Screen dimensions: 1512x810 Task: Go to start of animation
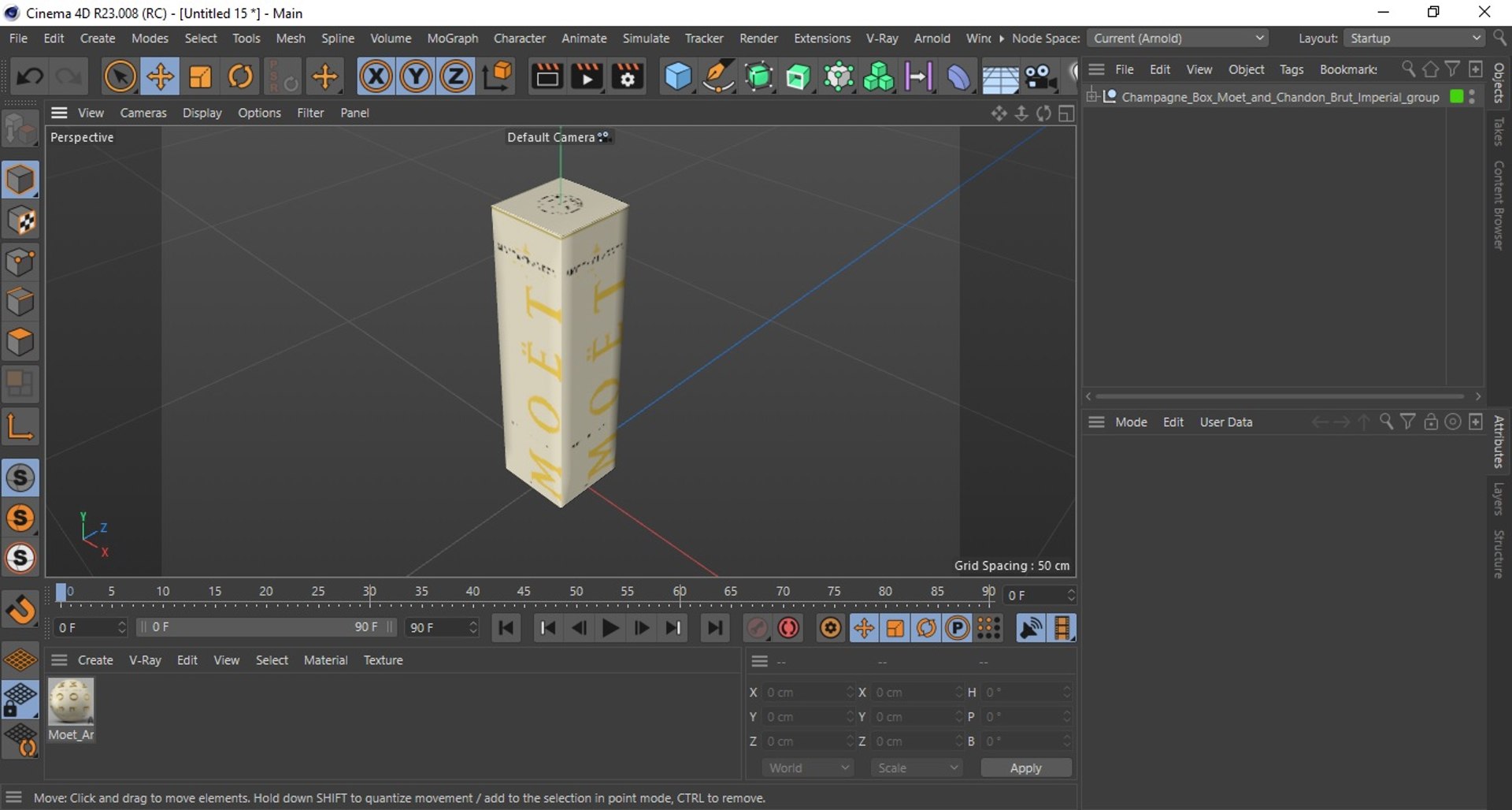coord(506,628)
